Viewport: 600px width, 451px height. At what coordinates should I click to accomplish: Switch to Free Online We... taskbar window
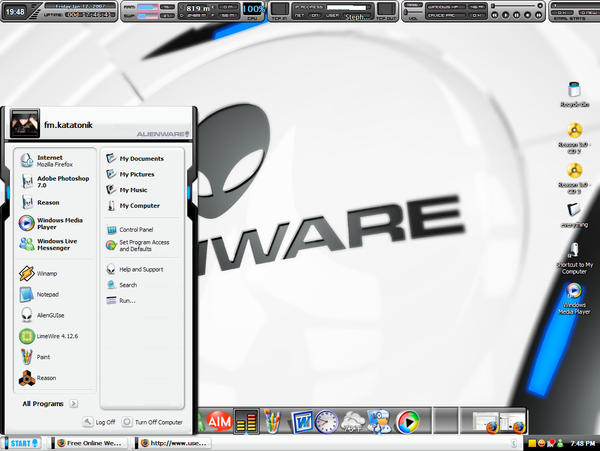click(89, 443)
